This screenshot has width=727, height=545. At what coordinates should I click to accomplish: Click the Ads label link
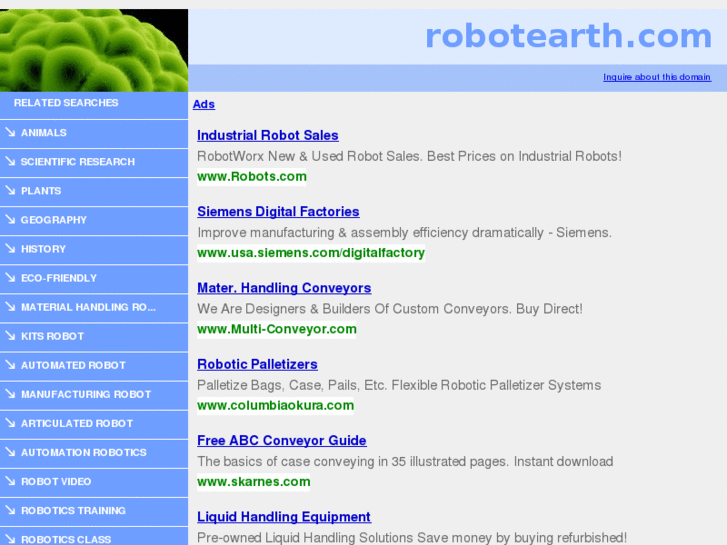204,104
